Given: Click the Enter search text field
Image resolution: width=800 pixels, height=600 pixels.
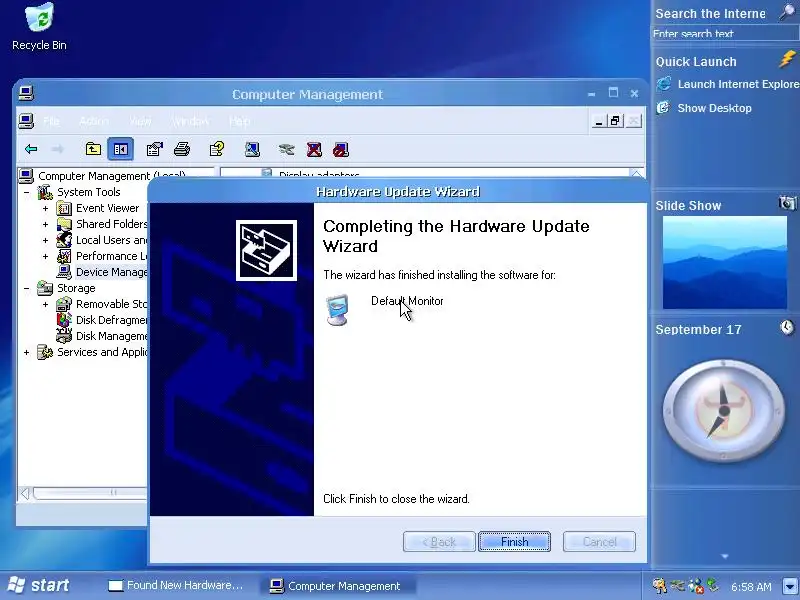Looking at the screenshot, I should (724, 34).
